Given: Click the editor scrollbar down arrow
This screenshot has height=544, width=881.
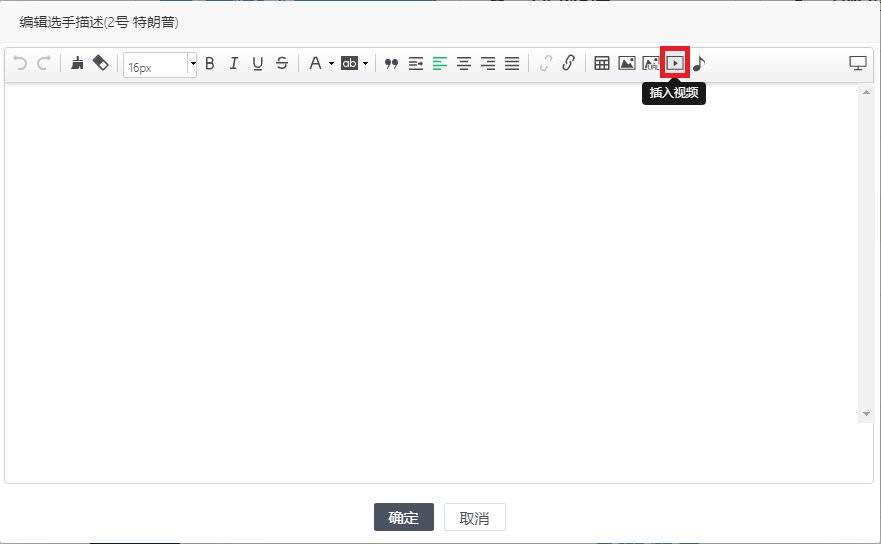Looking at the screenshot, I should 866,414.
